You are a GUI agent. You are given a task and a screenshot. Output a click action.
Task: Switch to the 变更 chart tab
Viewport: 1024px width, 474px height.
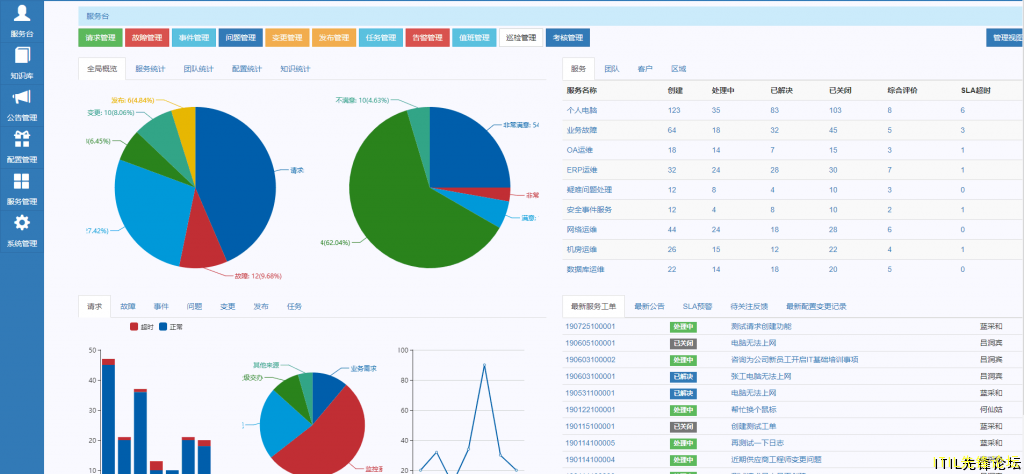(x=228, y=306)
